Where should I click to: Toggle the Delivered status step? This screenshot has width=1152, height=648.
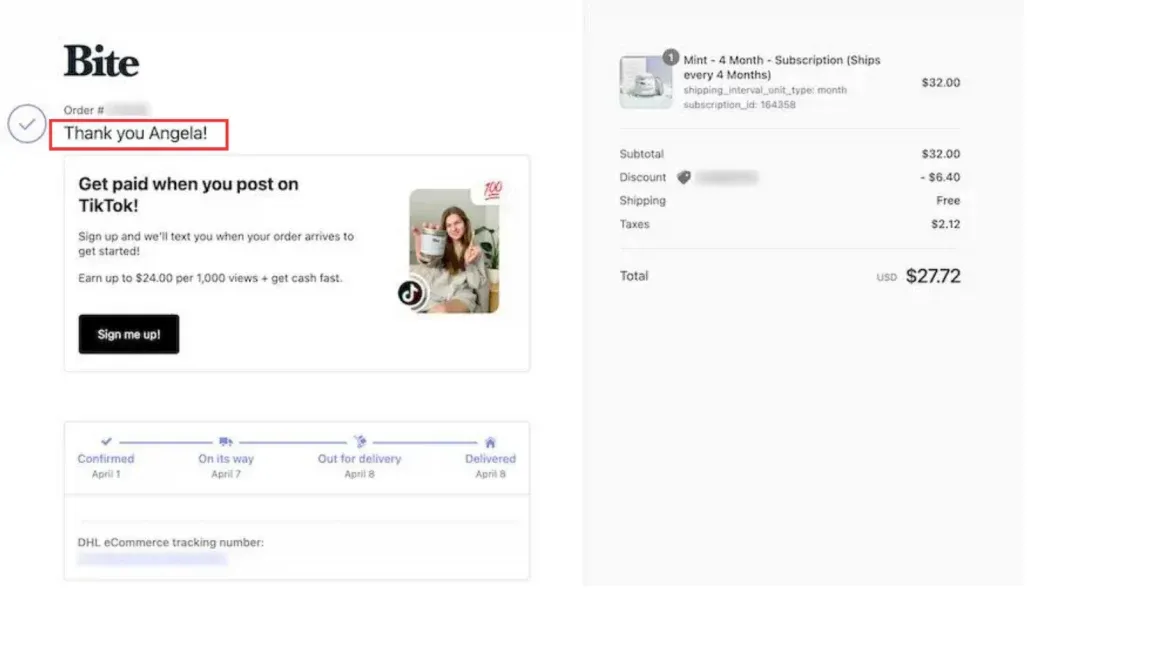(x=490, y=458)
